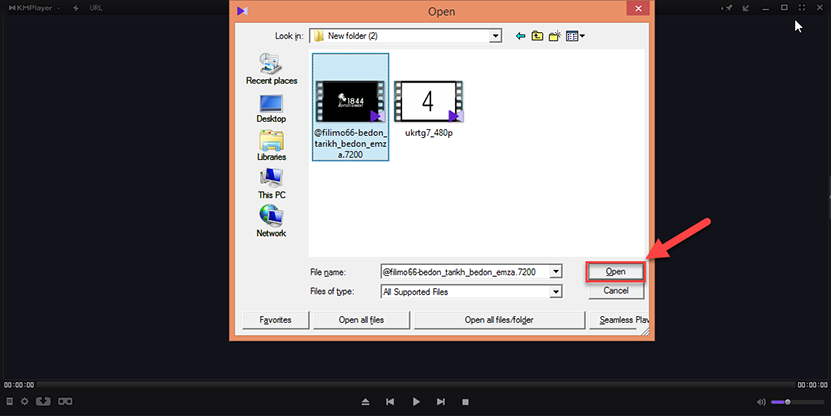Viewport: 831px width, 416px height.
Task: Create a new folder in dialog
Action: (x=554, y=36)
